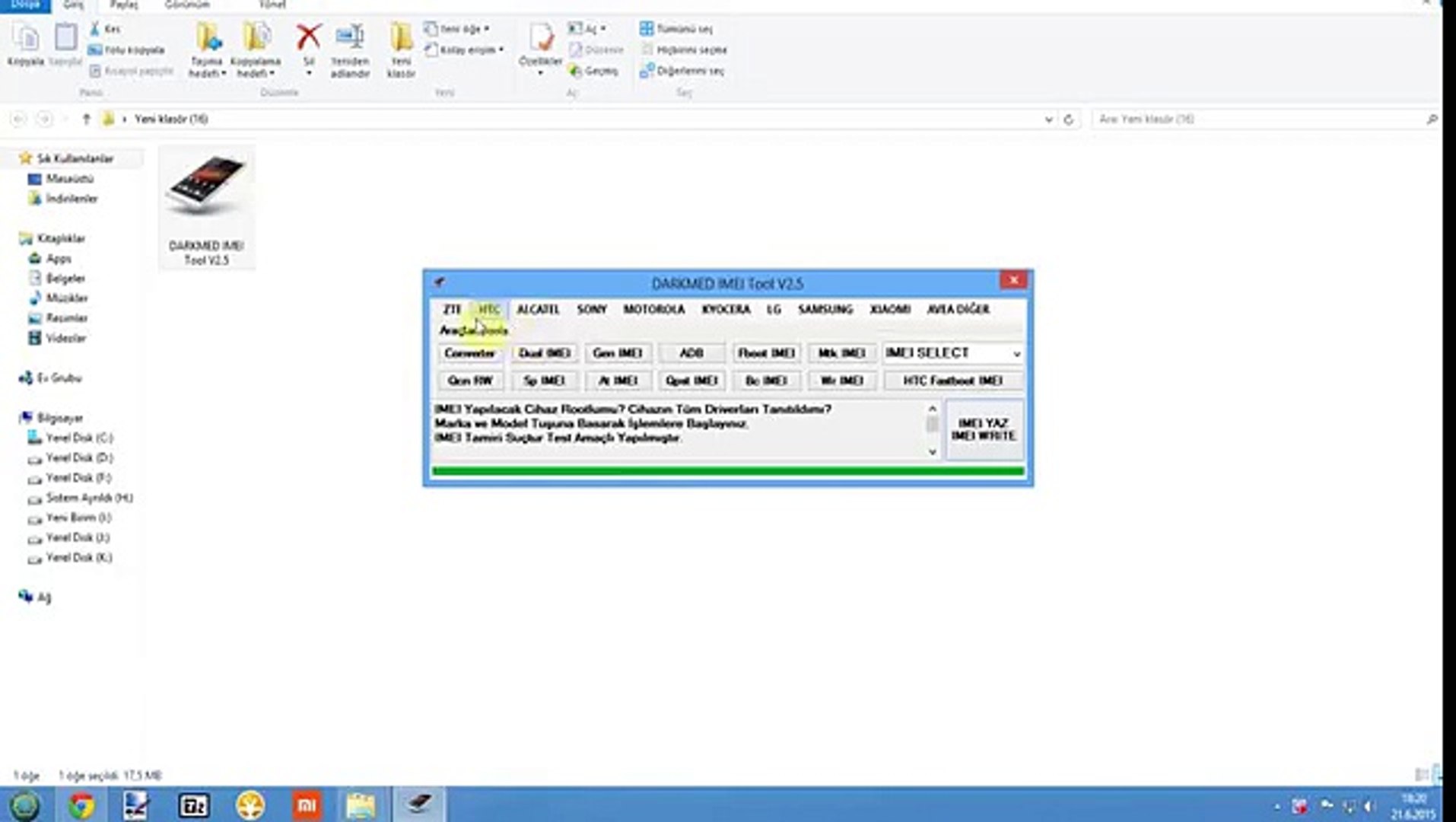Select the XIAOMI brand tab

(x=890, y=309)
